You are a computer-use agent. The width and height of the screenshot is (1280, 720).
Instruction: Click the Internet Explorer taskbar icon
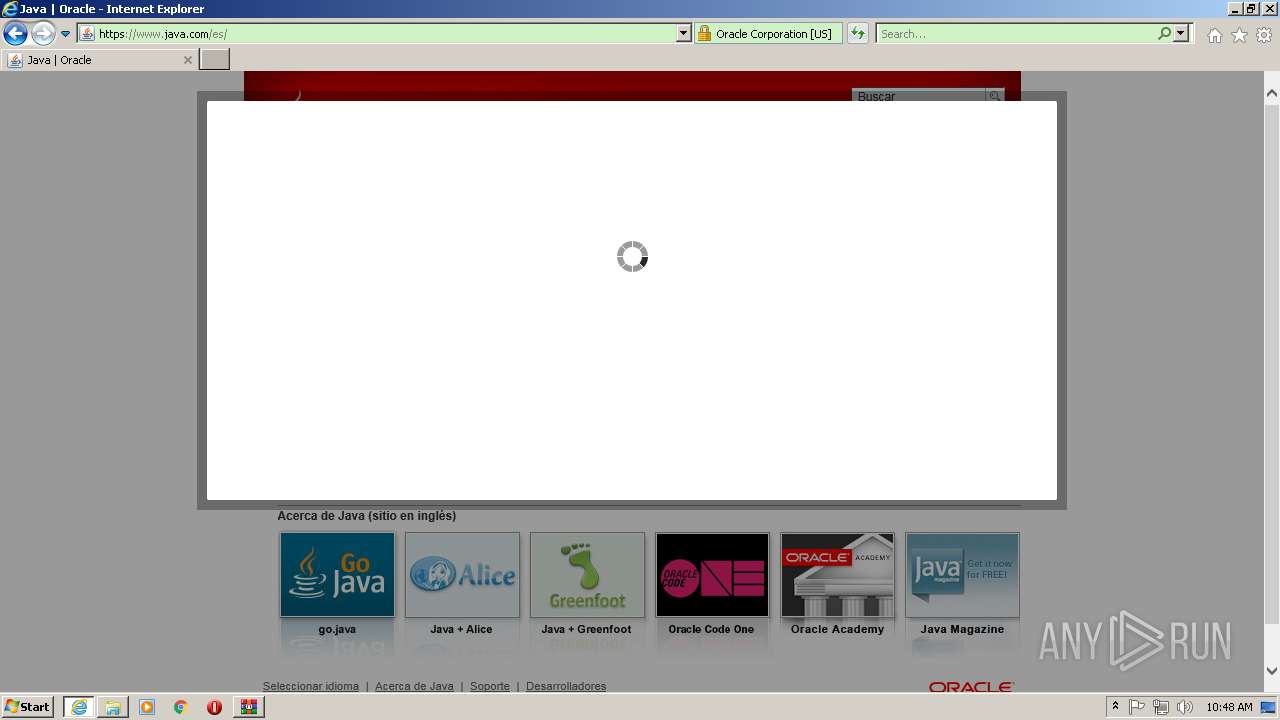[79, 707]
